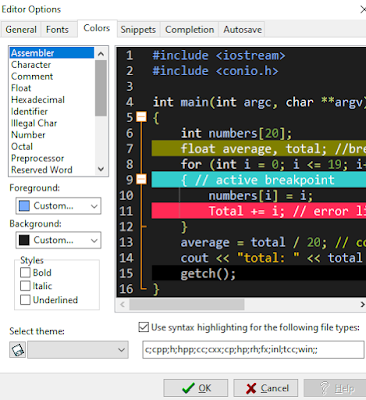Select Identifier in the element list

52,111
